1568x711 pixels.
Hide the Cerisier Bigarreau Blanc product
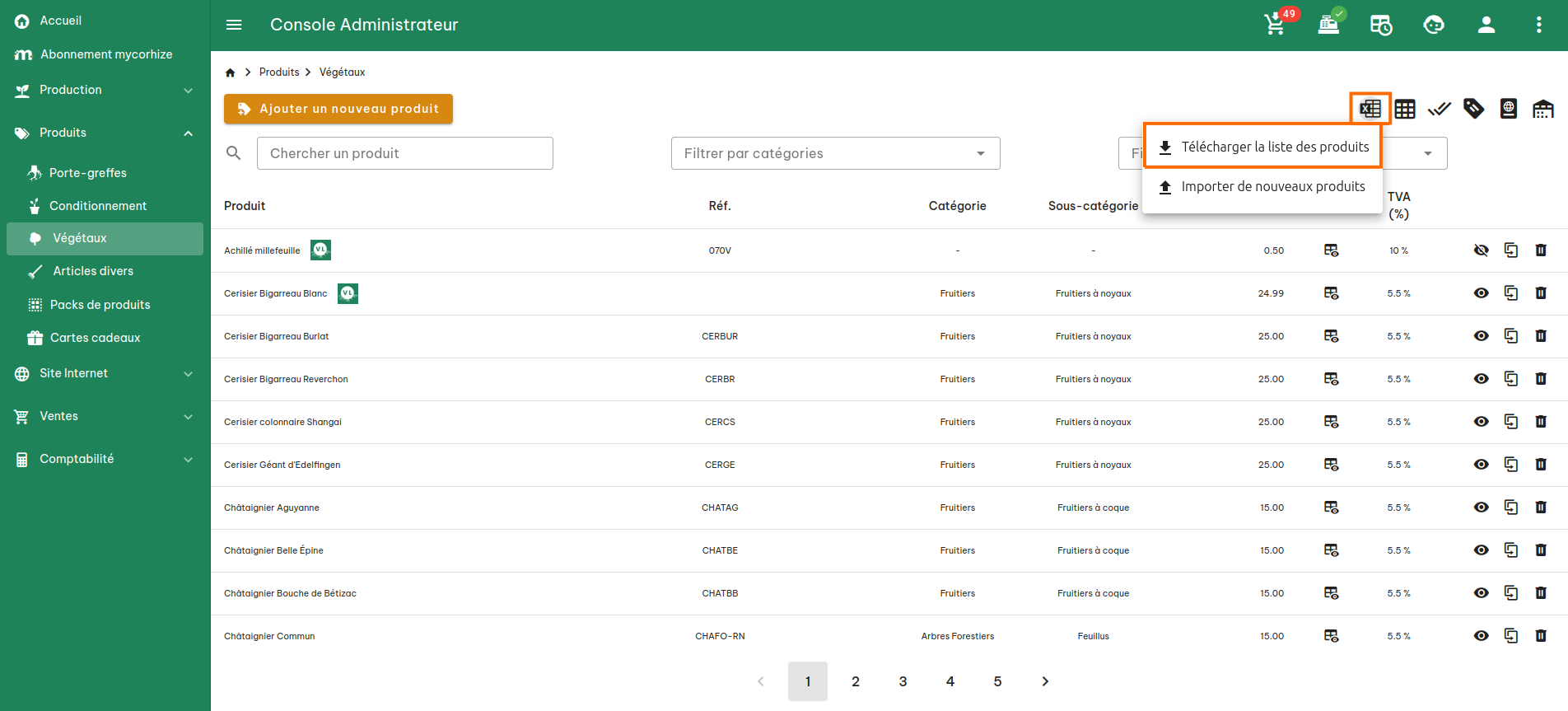coord(1481,293)
